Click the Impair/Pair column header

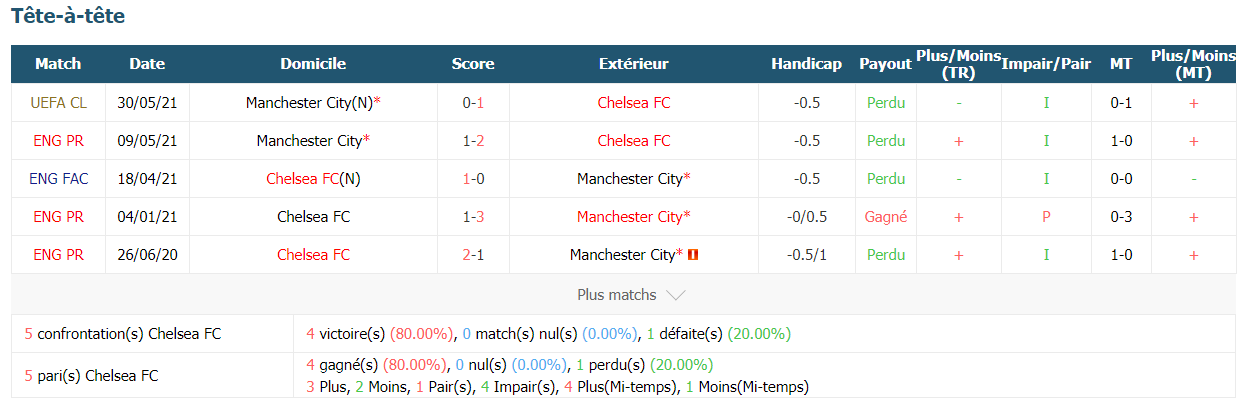[x=1046, y=64]
